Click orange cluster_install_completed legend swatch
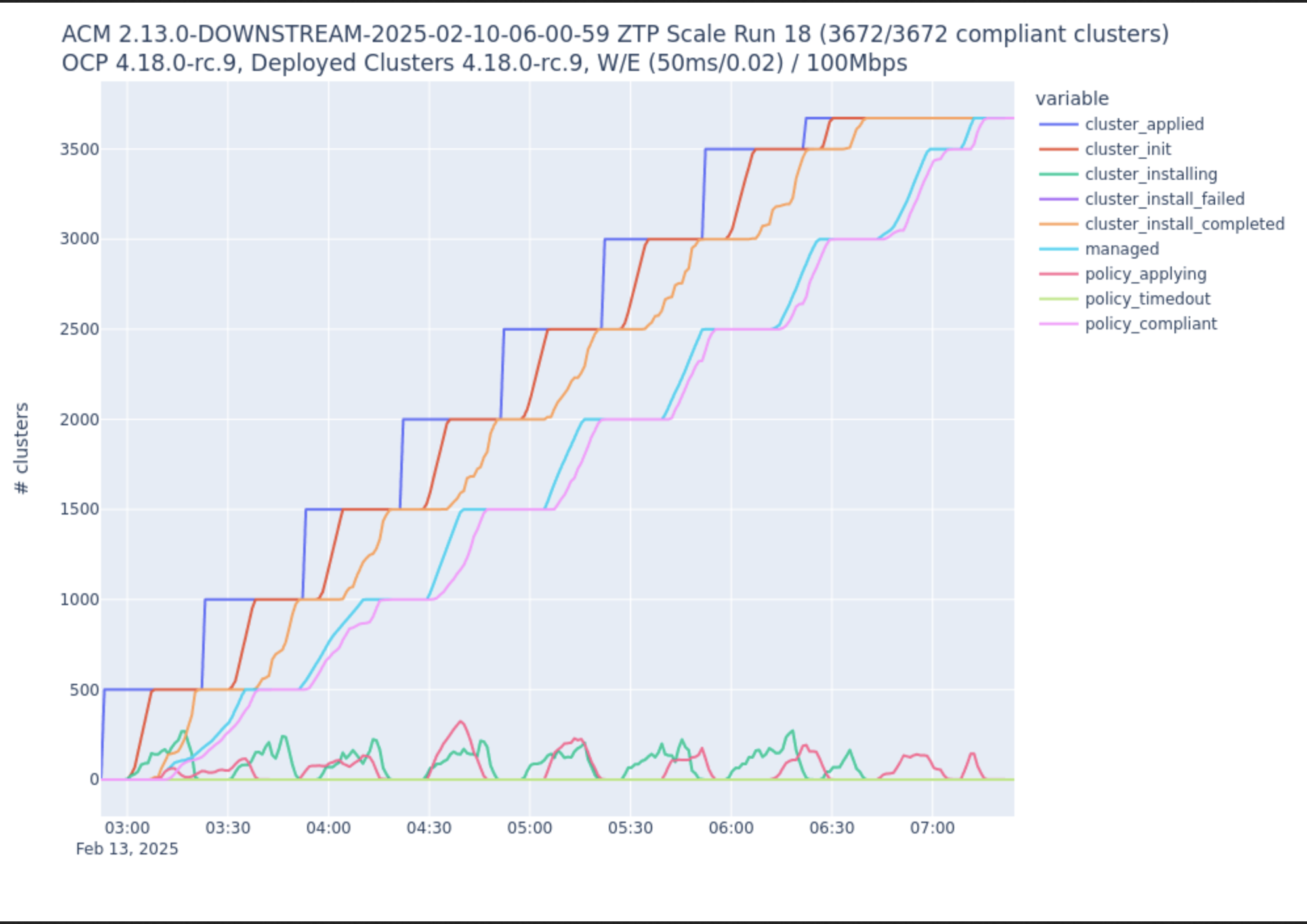Viewport: 1307px width, 924px height. 1058,224
